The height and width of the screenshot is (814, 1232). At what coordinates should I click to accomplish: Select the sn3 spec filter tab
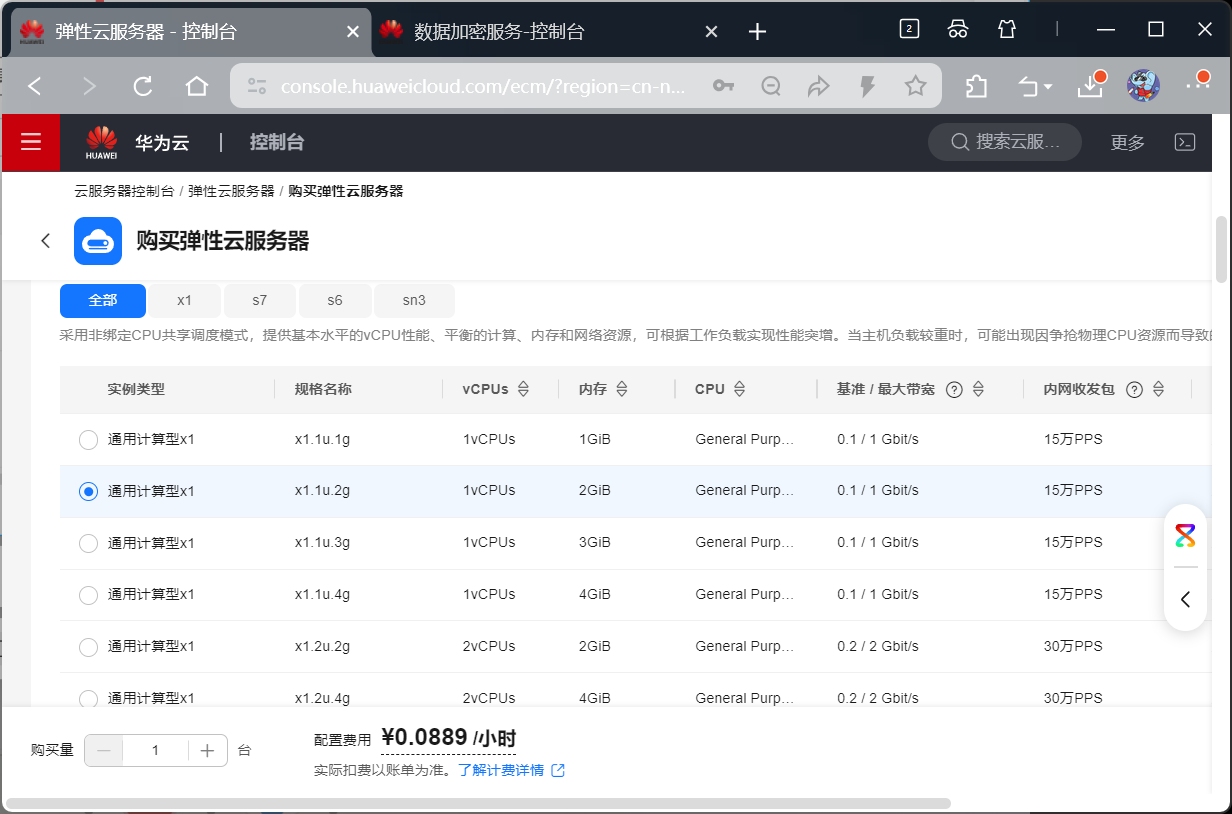pyautogui.click(x=414, y=300)
